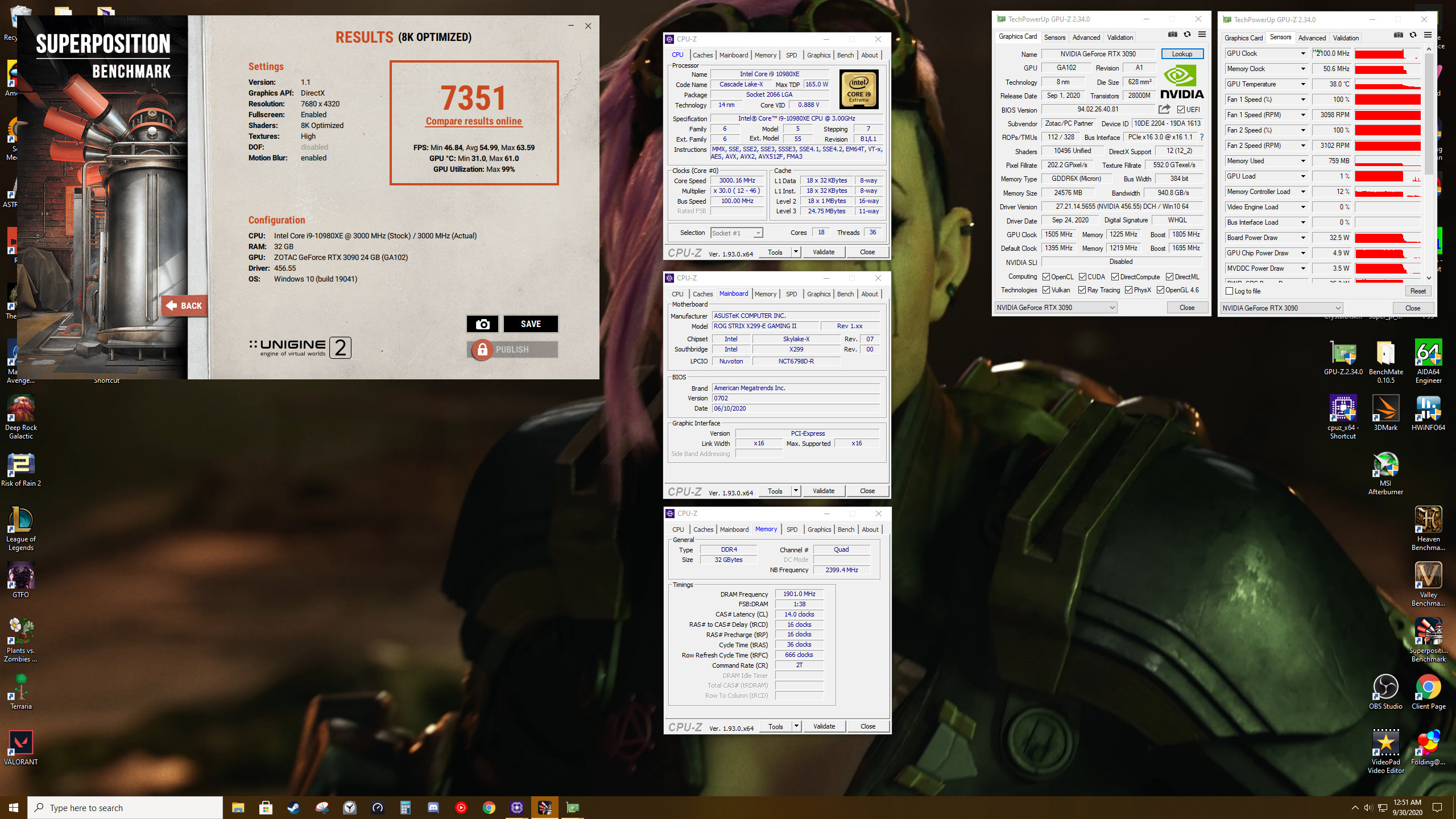1456x819 pixels.
Task: Open the OBS Studio desktop icon
Action: pyautogui.click(x=1385, y=692)
